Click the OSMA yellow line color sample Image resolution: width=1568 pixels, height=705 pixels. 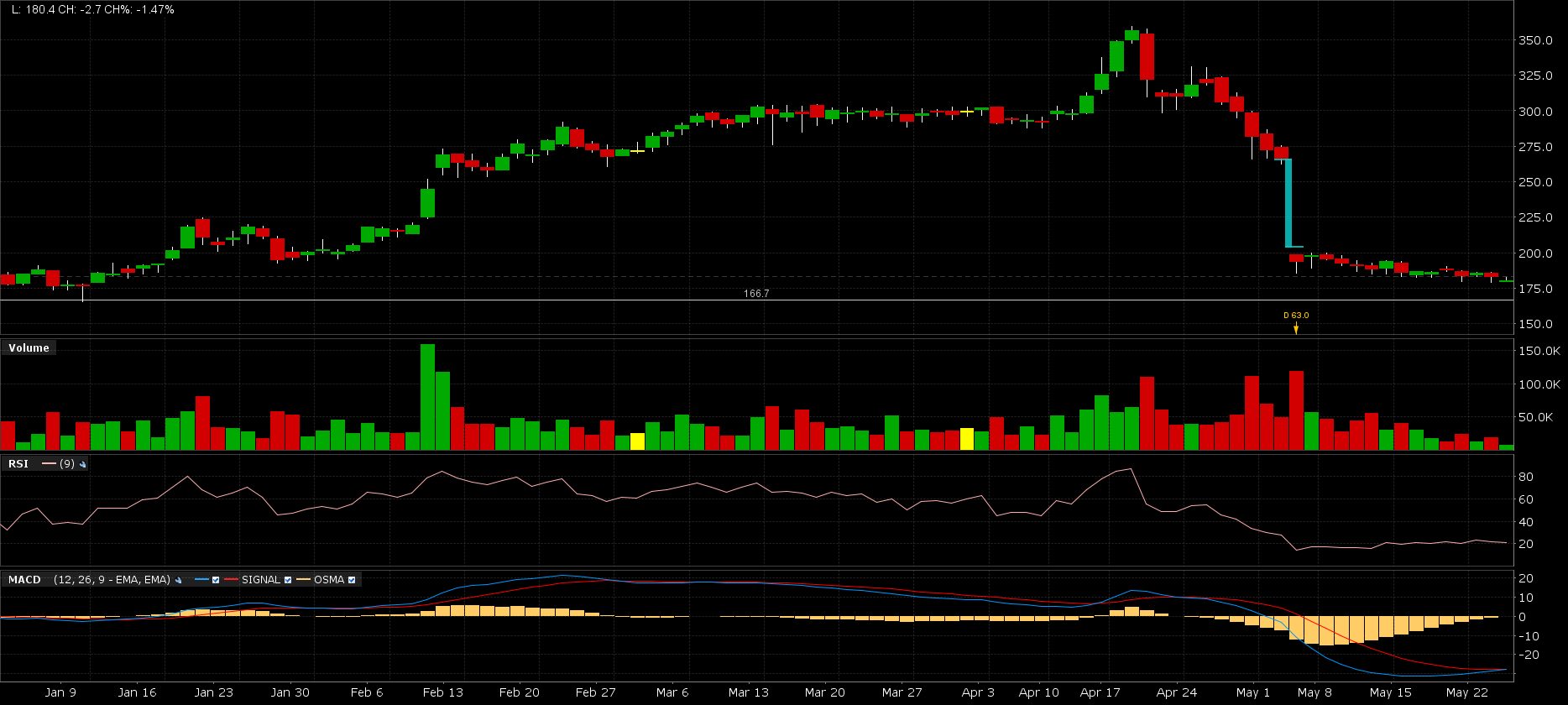pos(303,580)
